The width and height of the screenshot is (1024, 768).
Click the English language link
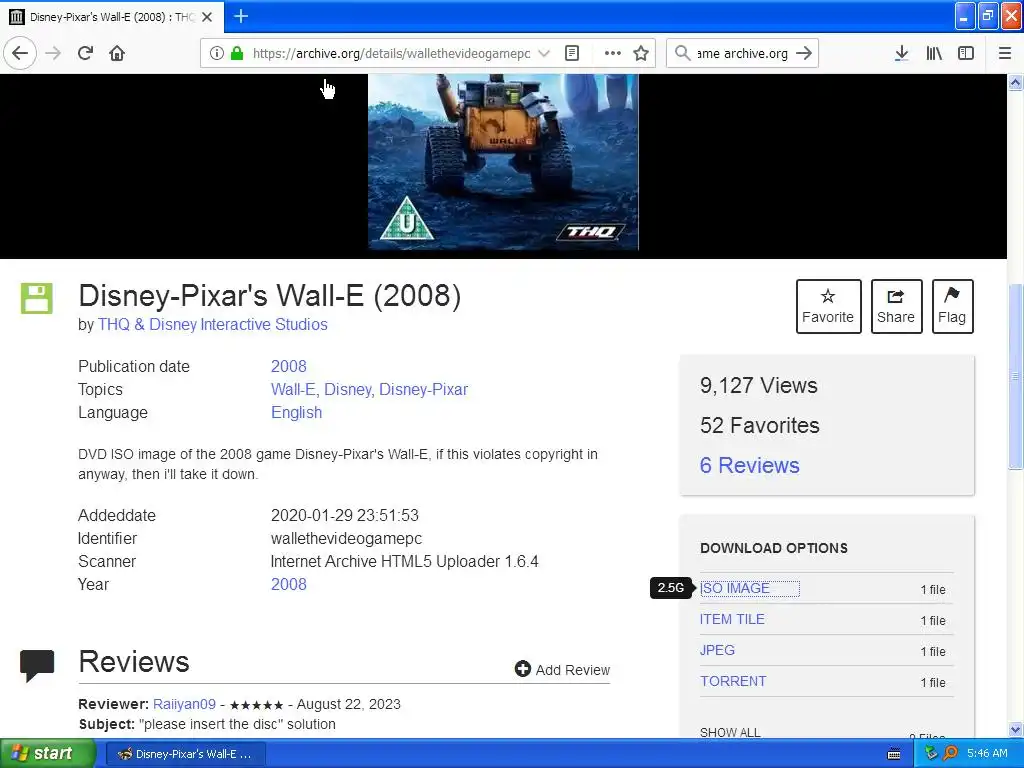pyautogui.click(x=296, y=413)
